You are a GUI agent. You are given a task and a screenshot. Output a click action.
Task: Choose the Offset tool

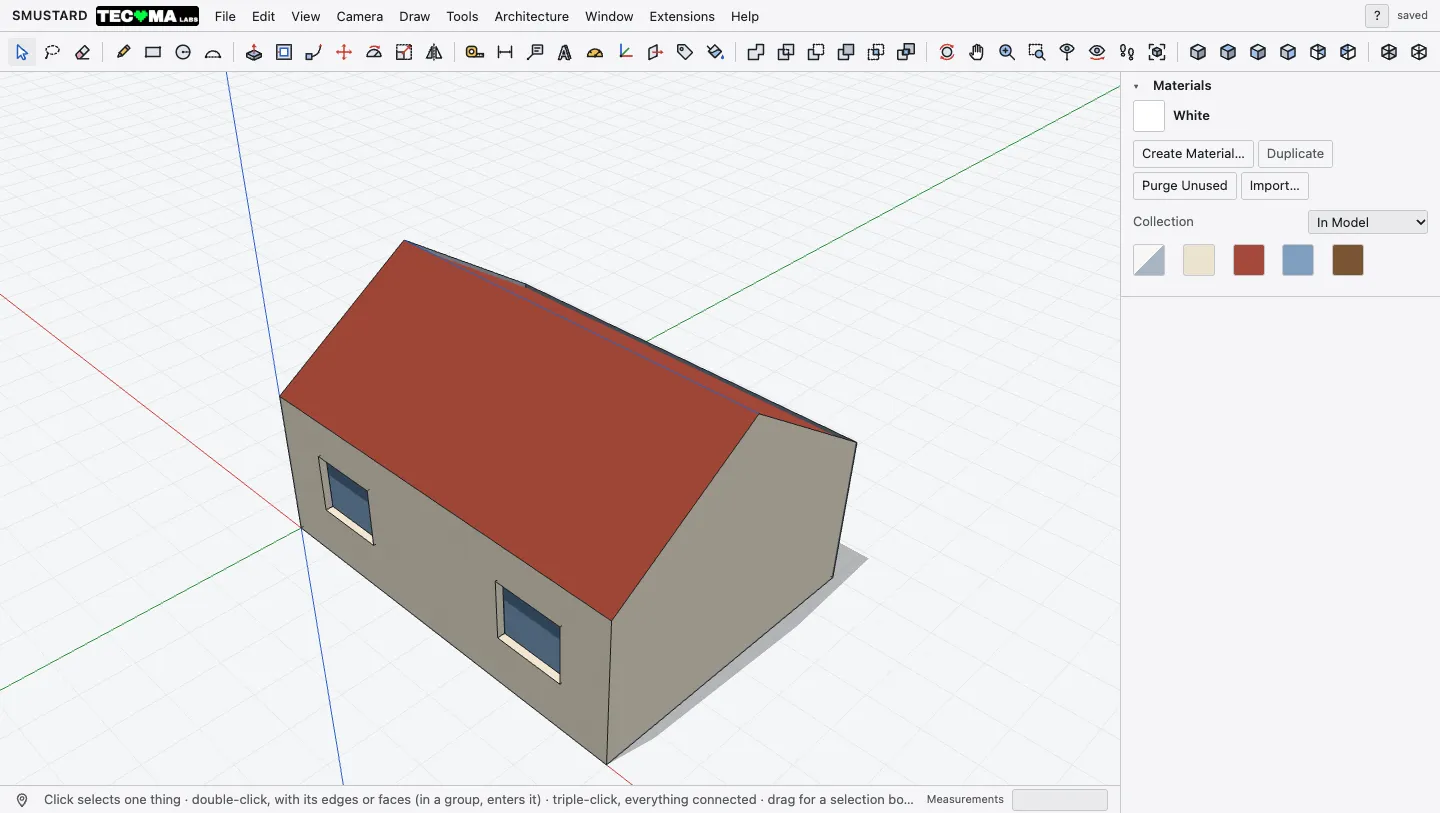[284, 52]
